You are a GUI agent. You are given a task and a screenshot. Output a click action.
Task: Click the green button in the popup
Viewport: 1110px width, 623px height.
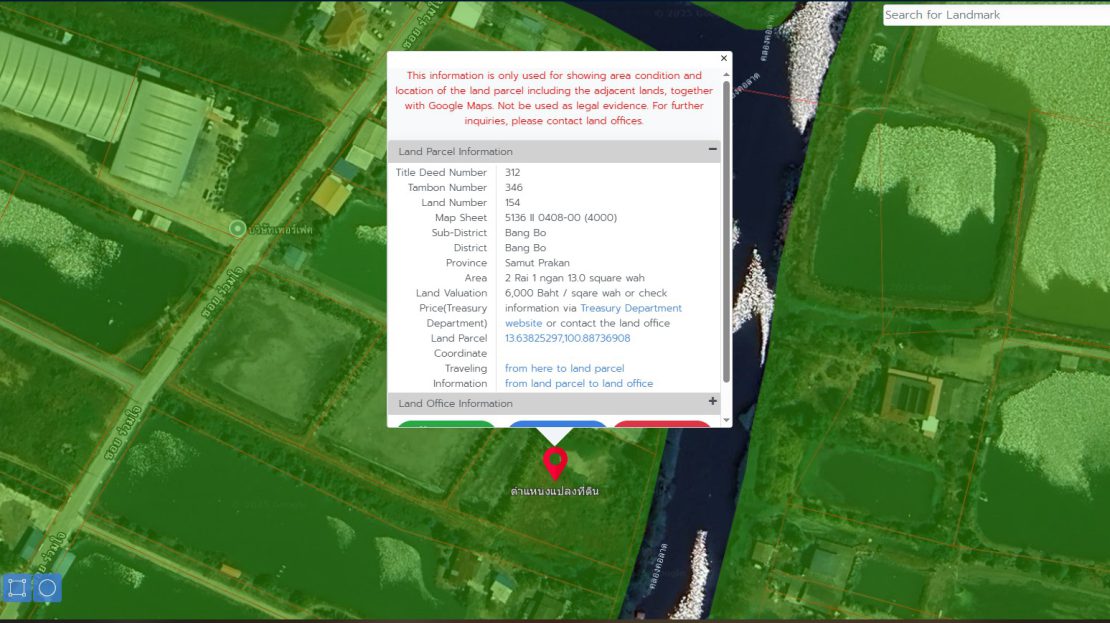pos(446,424)
